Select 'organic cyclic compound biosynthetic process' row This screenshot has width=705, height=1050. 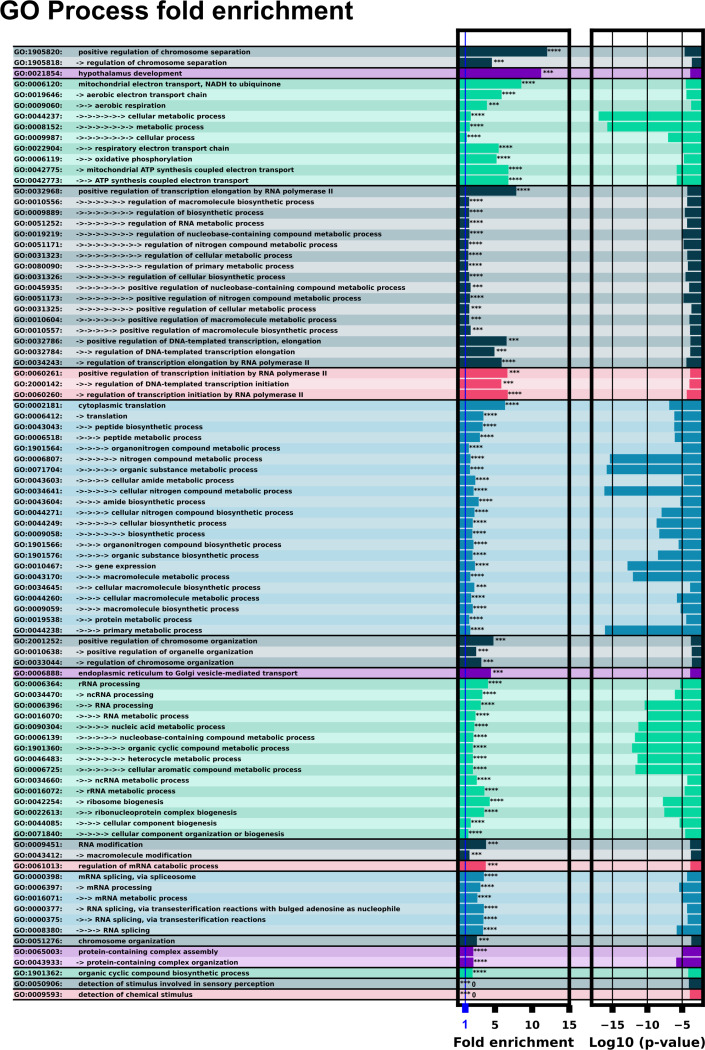point(357,973)
